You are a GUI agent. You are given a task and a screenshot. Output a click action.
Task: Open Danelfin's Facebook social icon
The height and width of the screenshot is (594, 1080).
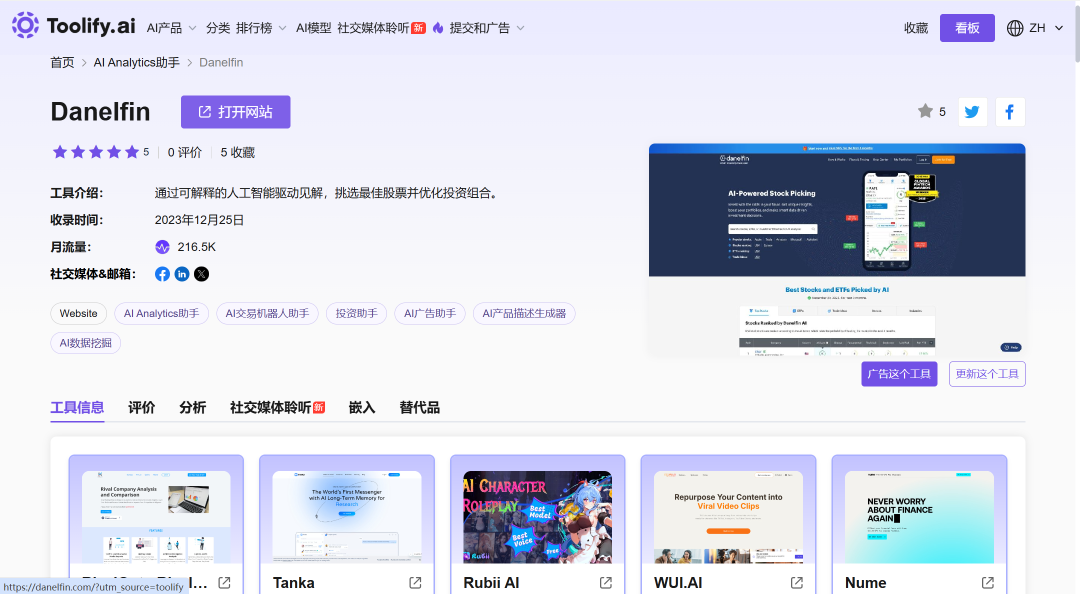click(x=163, y=274)
